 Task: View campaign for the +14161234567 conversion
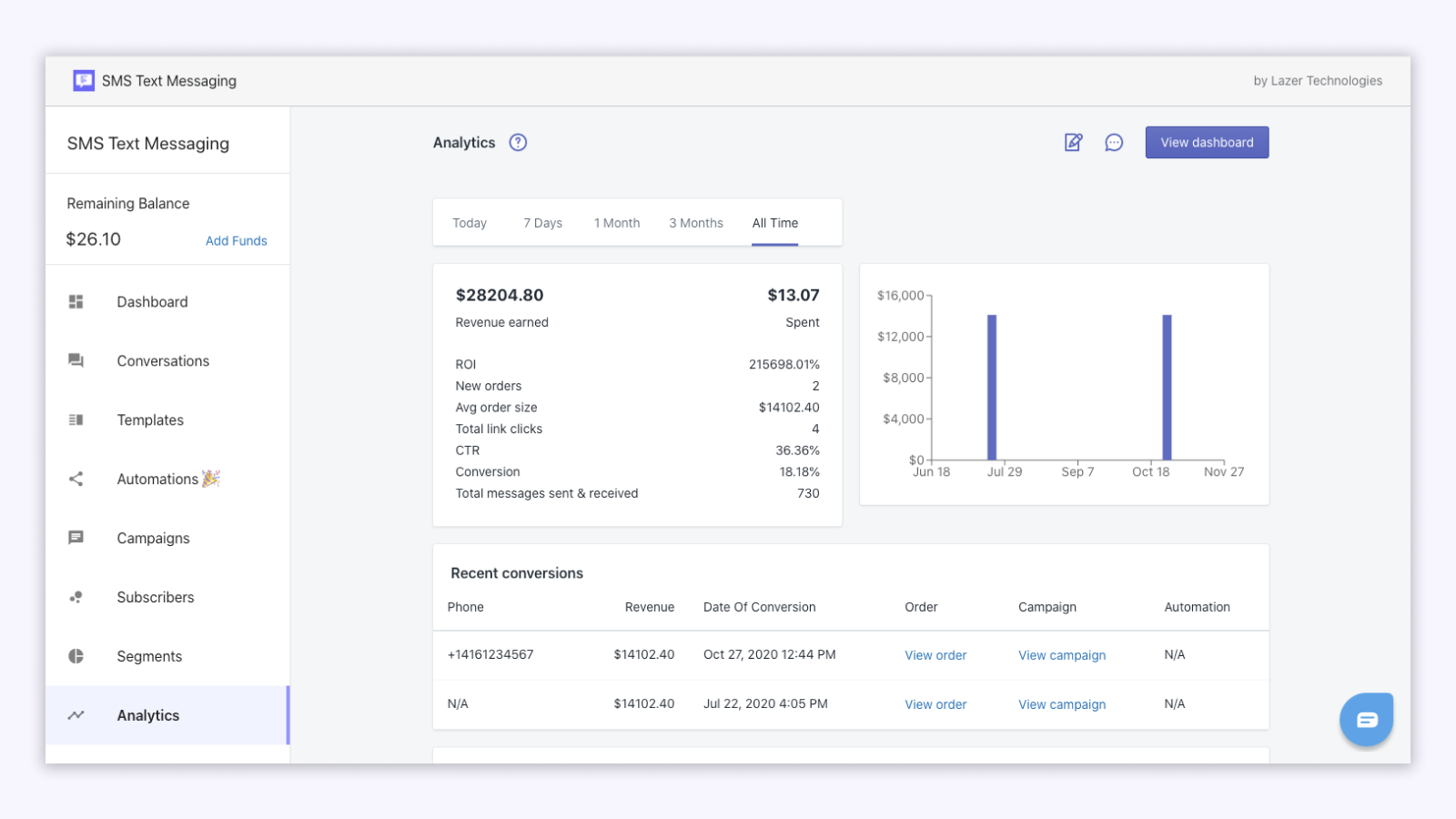click(x=1062, y=655)
